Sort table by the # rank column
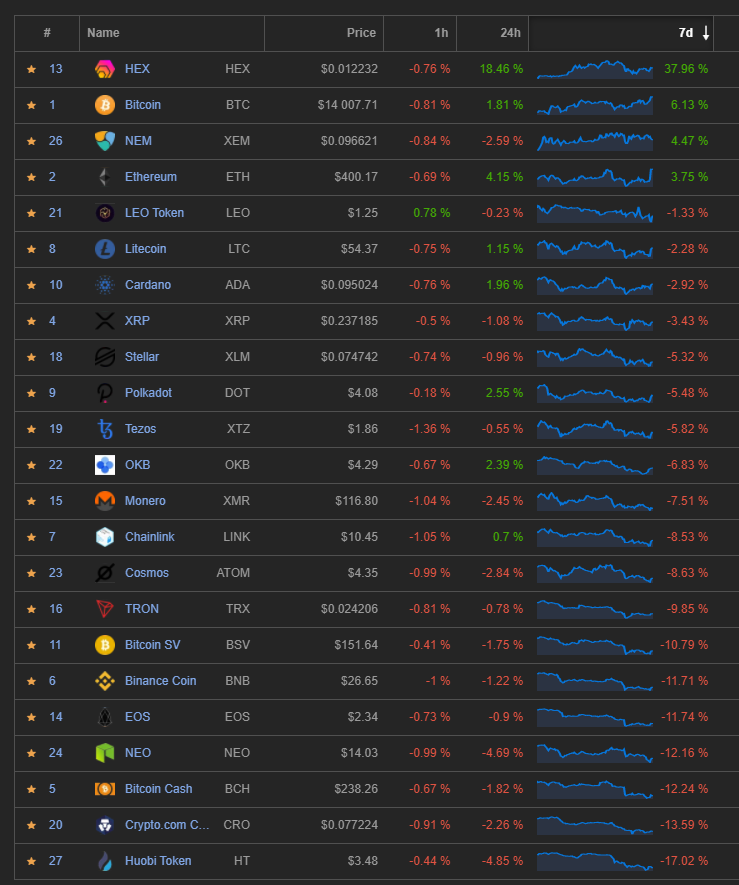Image resolution: width=739 pixels, height=885 pixels. (47, 33)
